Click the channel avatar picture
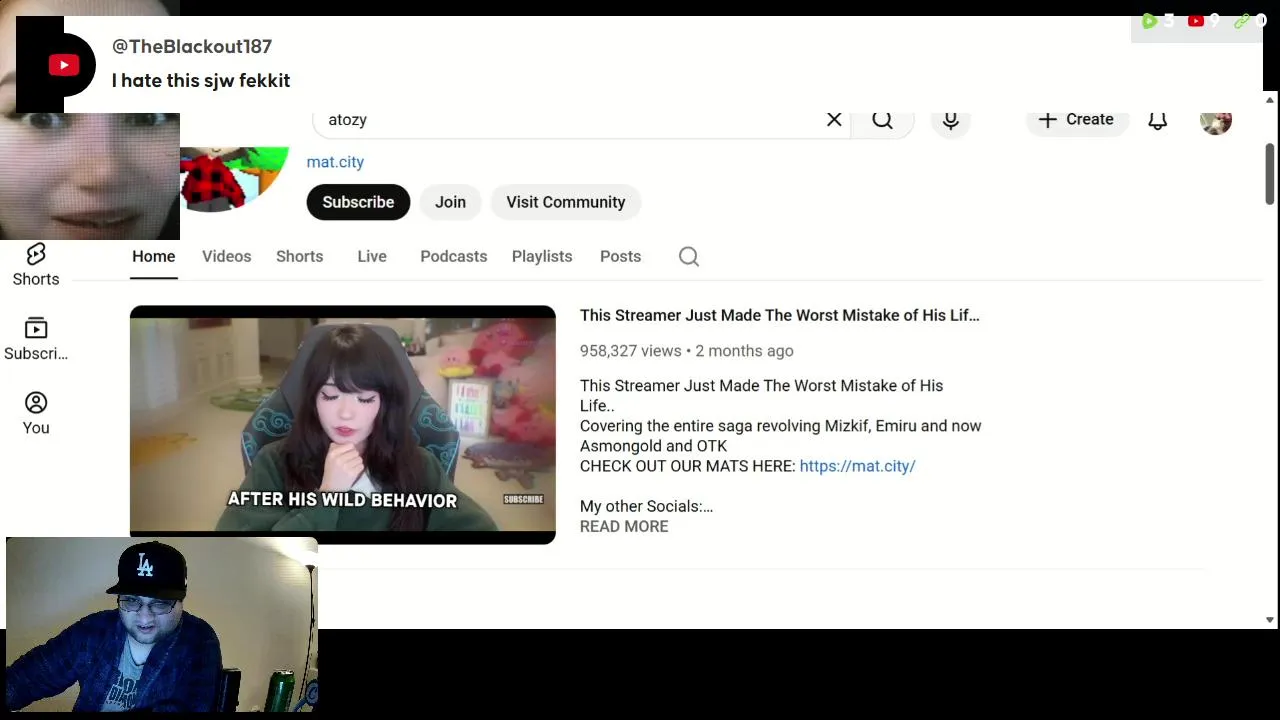 point(235,178)
